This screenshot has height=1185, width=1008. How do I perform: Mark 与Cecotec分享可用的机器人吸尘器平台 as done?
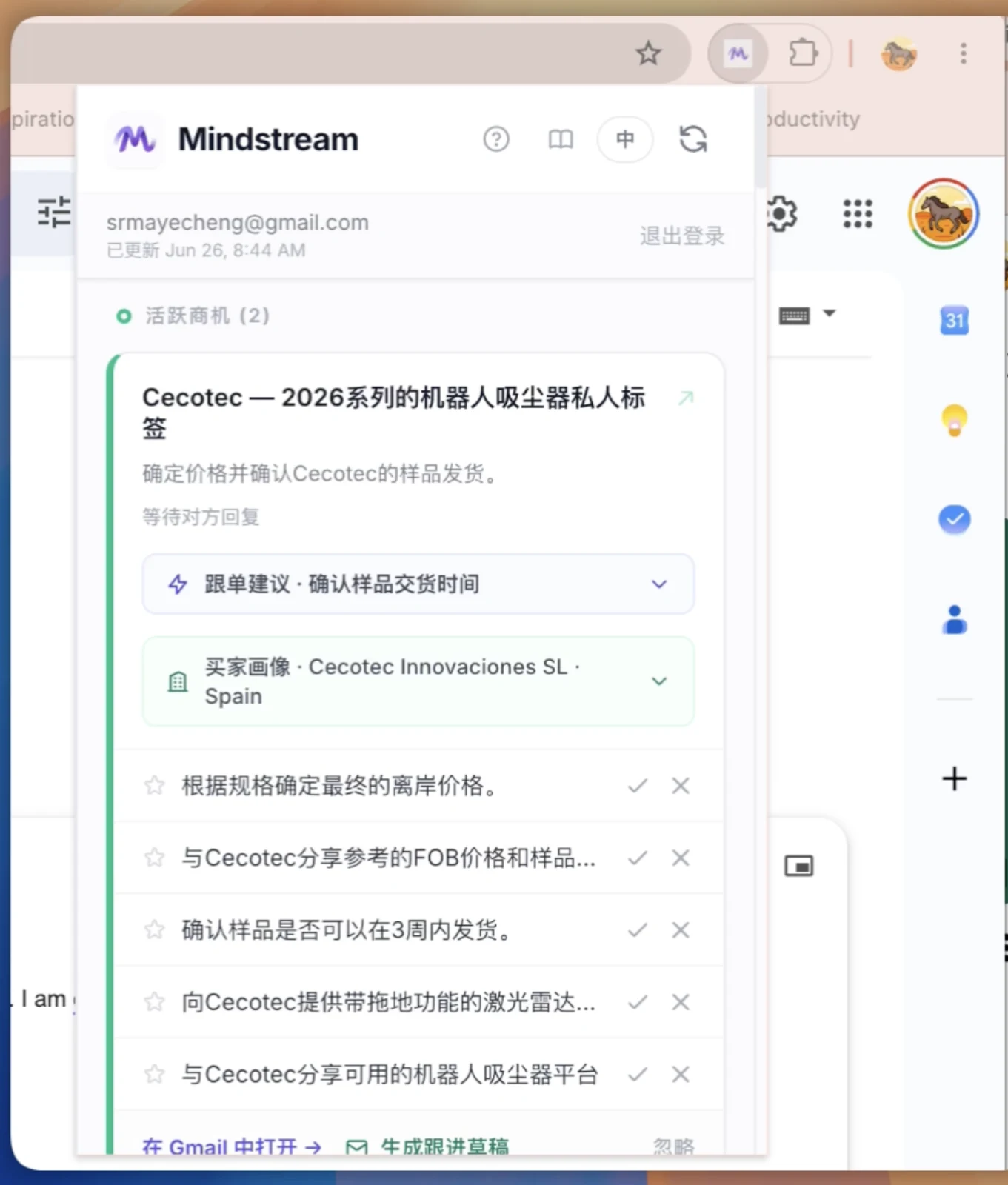[x=637, y=1074]
